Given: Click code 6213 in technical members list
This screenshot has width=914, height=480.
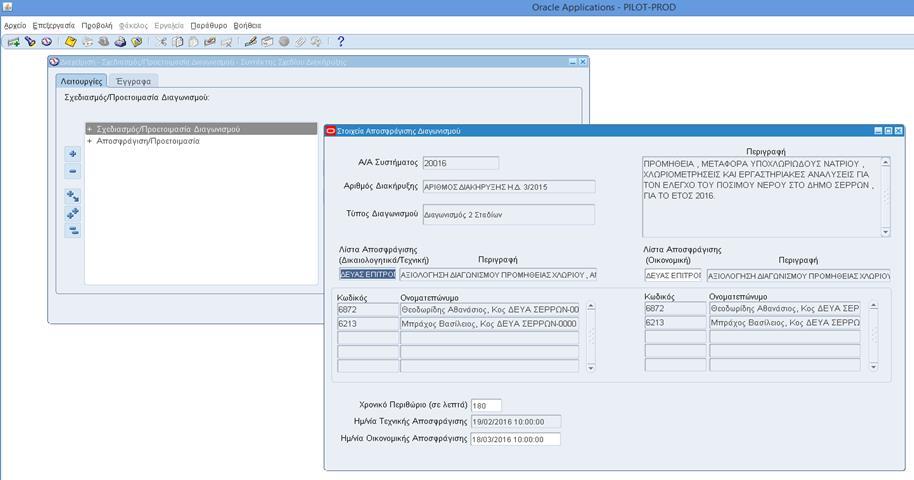Looking at the screenshot, I should pyautogui.click(x=368, y=324).
